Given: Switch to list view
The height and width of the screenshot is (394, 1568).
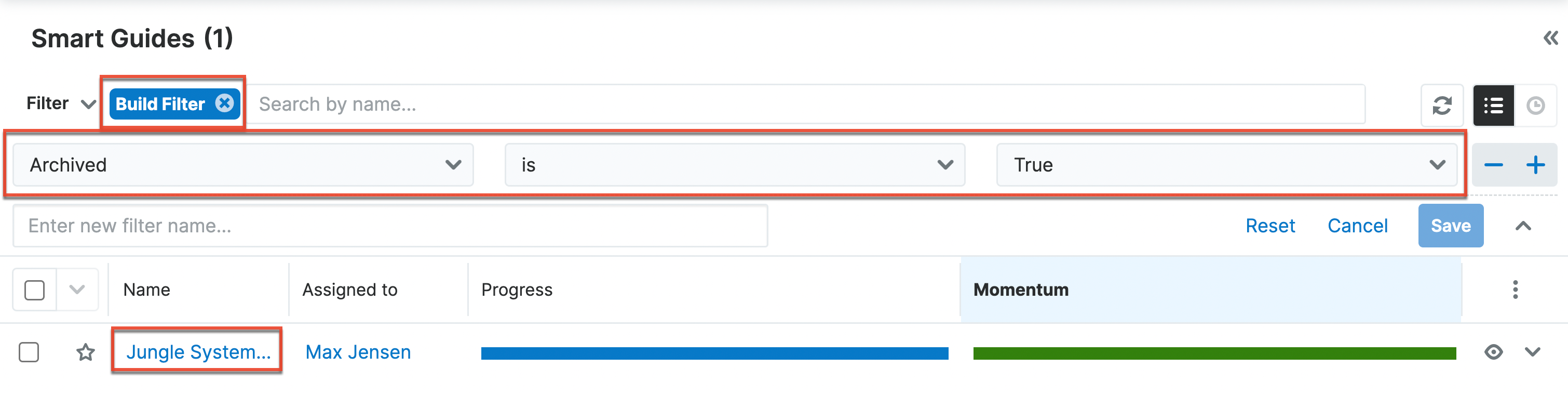Looking at the screenshot, I should tap(1493, 106).
